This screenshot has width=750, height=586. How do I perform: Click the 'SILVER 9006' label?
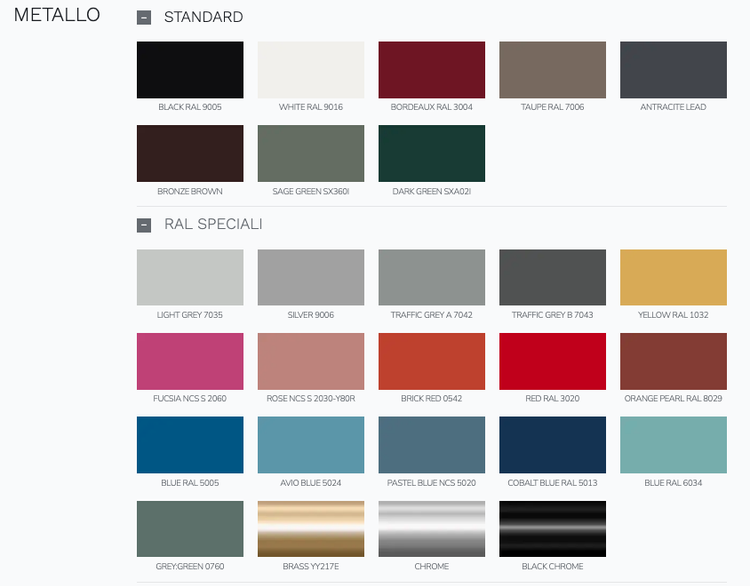click(x=311, y=315)
